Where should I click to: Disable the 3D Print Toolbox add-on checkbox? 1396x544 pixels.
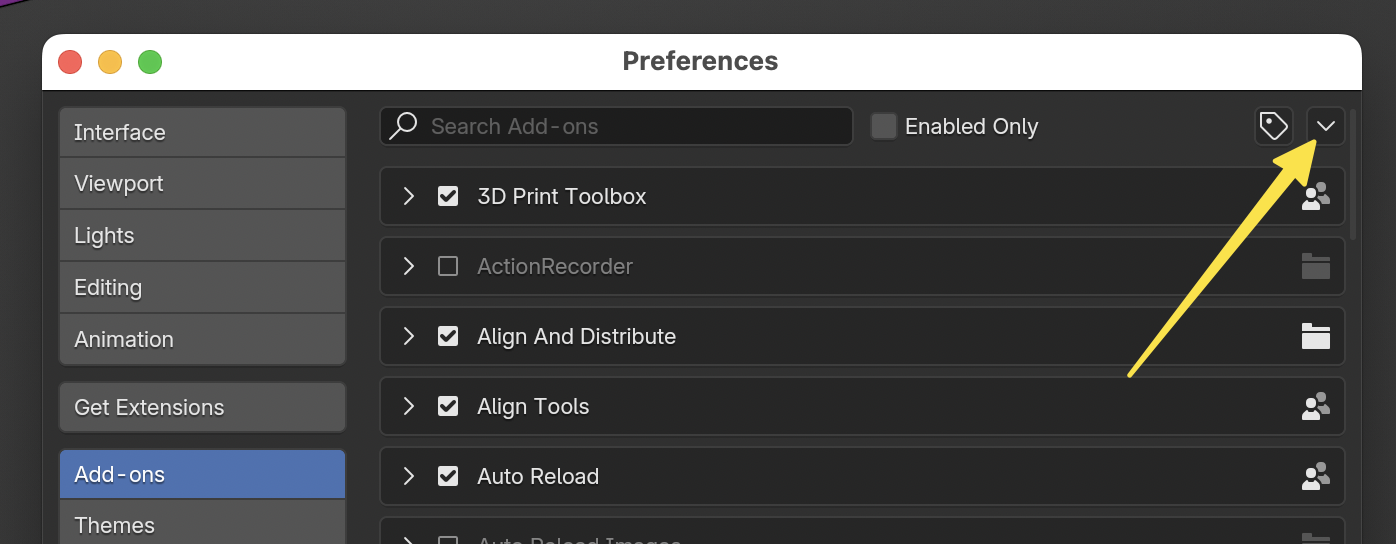point(448,196)
